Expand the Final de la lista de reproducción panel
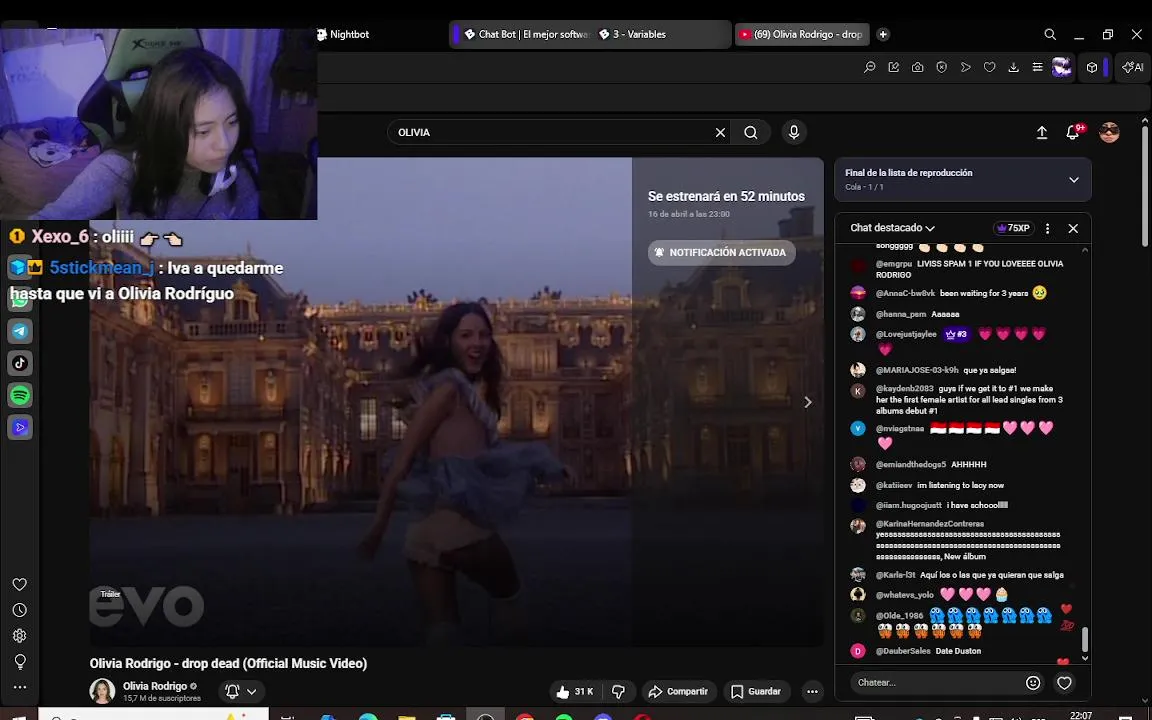 [1073, 180]
